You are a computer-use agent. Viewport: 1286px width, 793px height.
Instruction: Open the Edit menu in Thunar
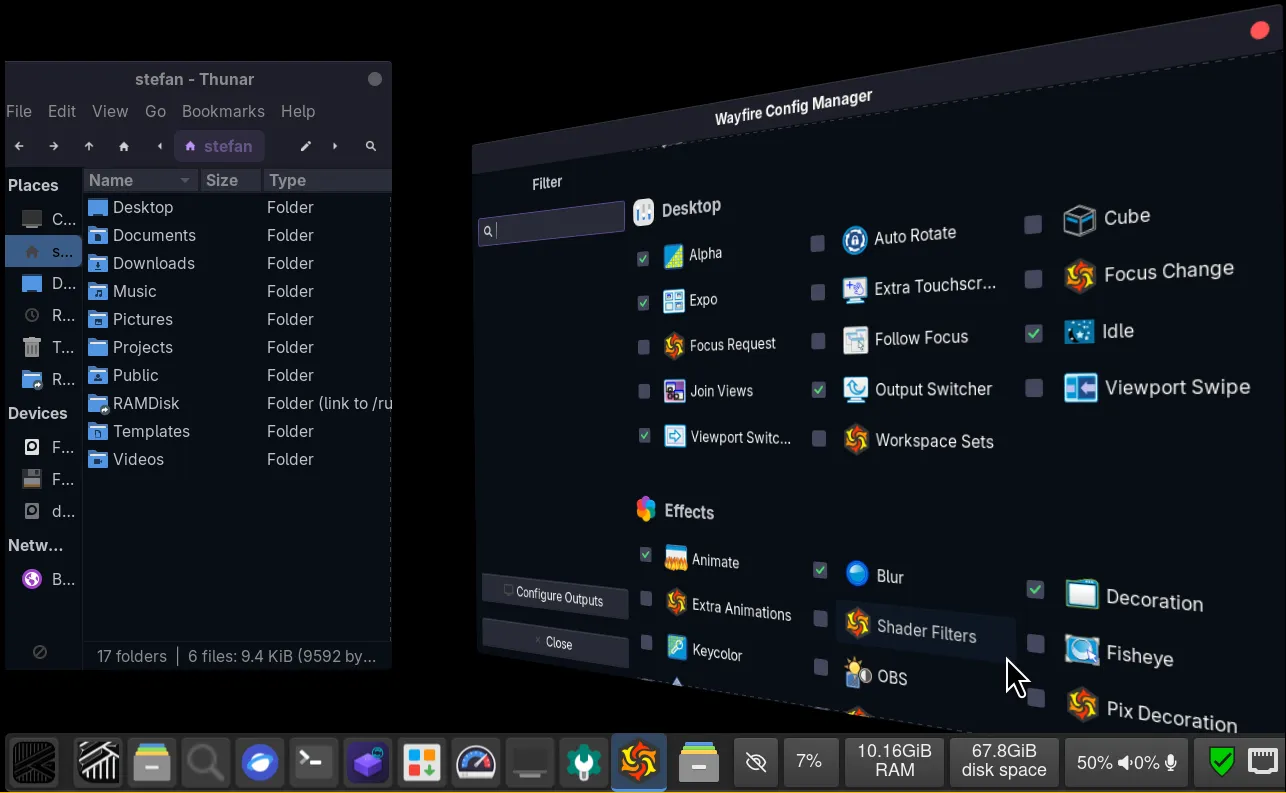pos(62,111)
